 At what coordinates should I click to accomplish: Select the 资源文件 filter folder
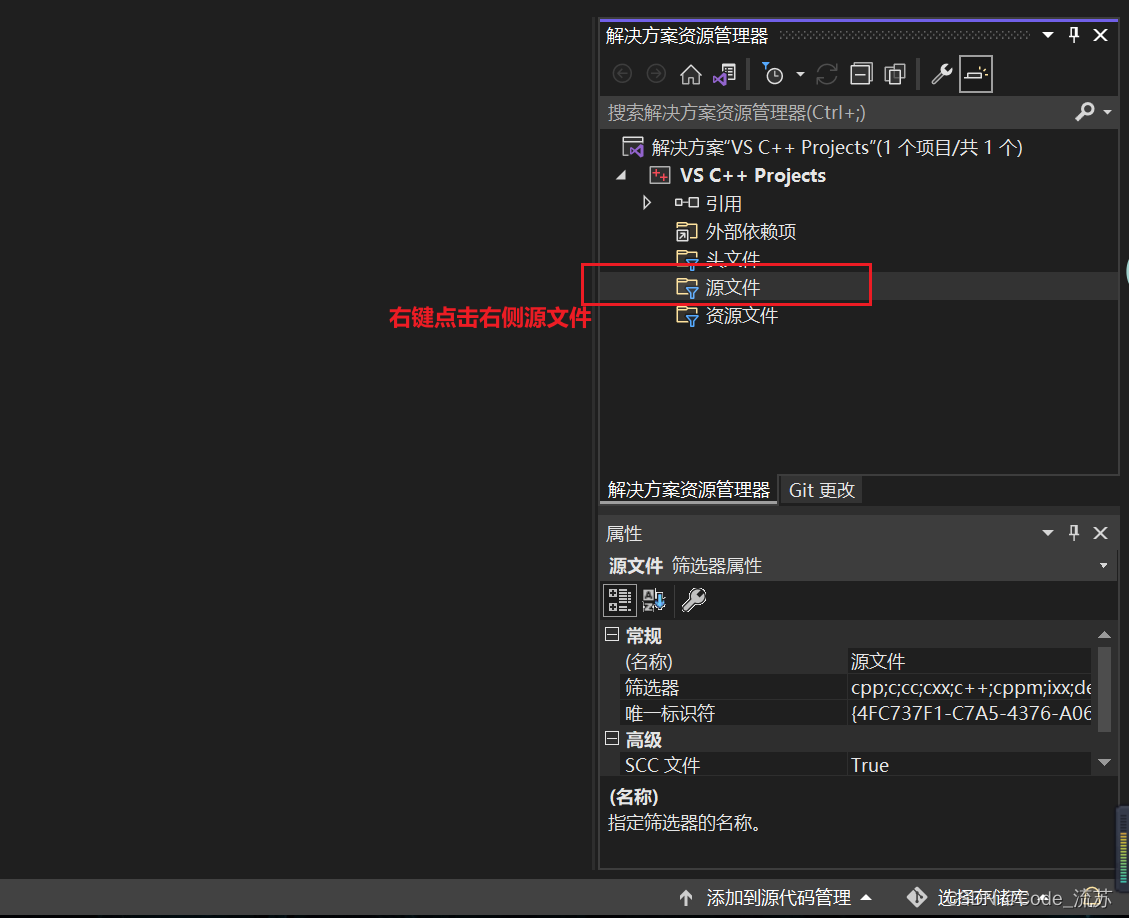(727, 315)
